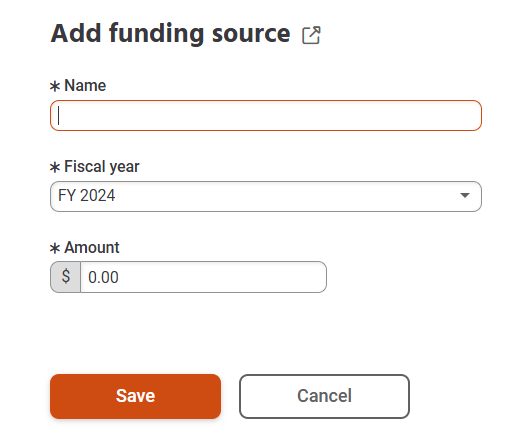Expand the Fiscal year dropdown caret arrow
The width and height of the screenshot is (518, 433).
tap(465, 195)
